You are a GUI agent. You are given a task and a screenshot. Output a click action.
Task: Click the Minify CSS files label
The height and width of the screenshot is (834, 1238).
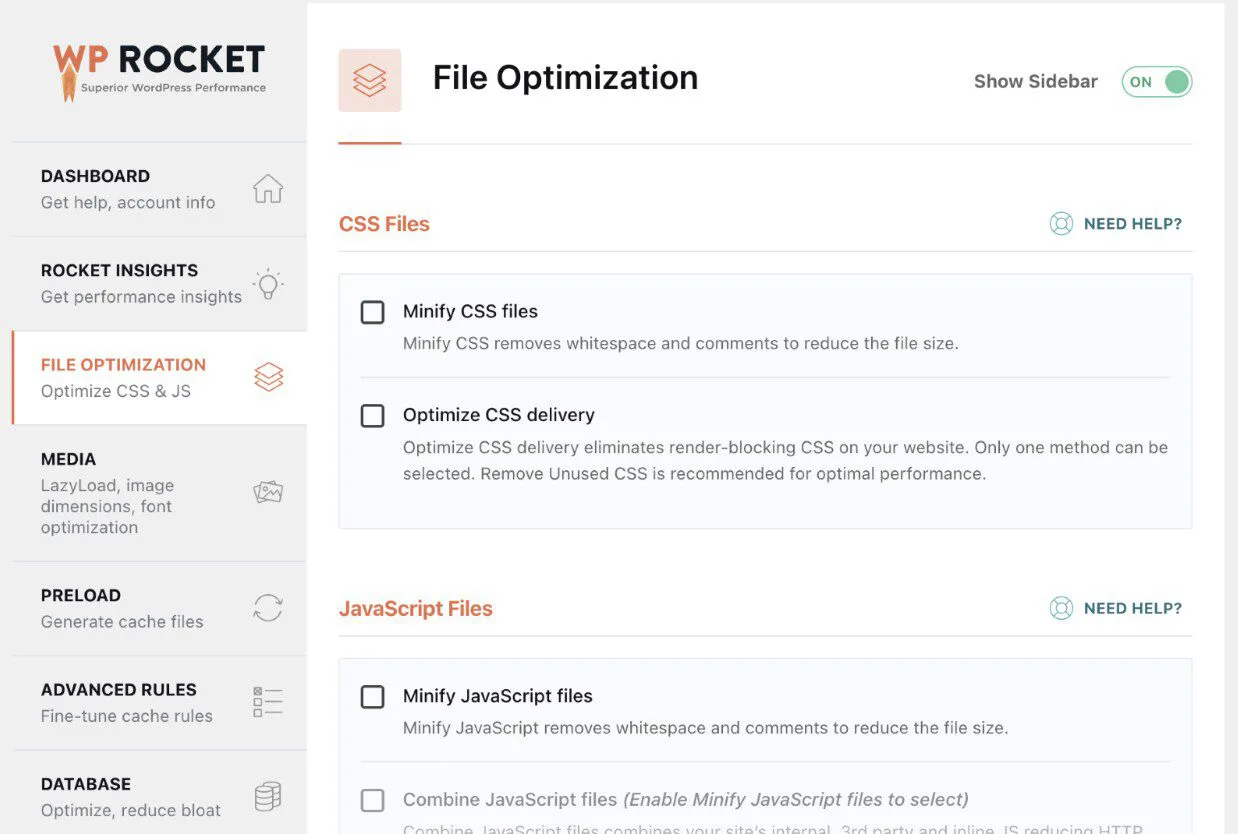tap(470, 311)
